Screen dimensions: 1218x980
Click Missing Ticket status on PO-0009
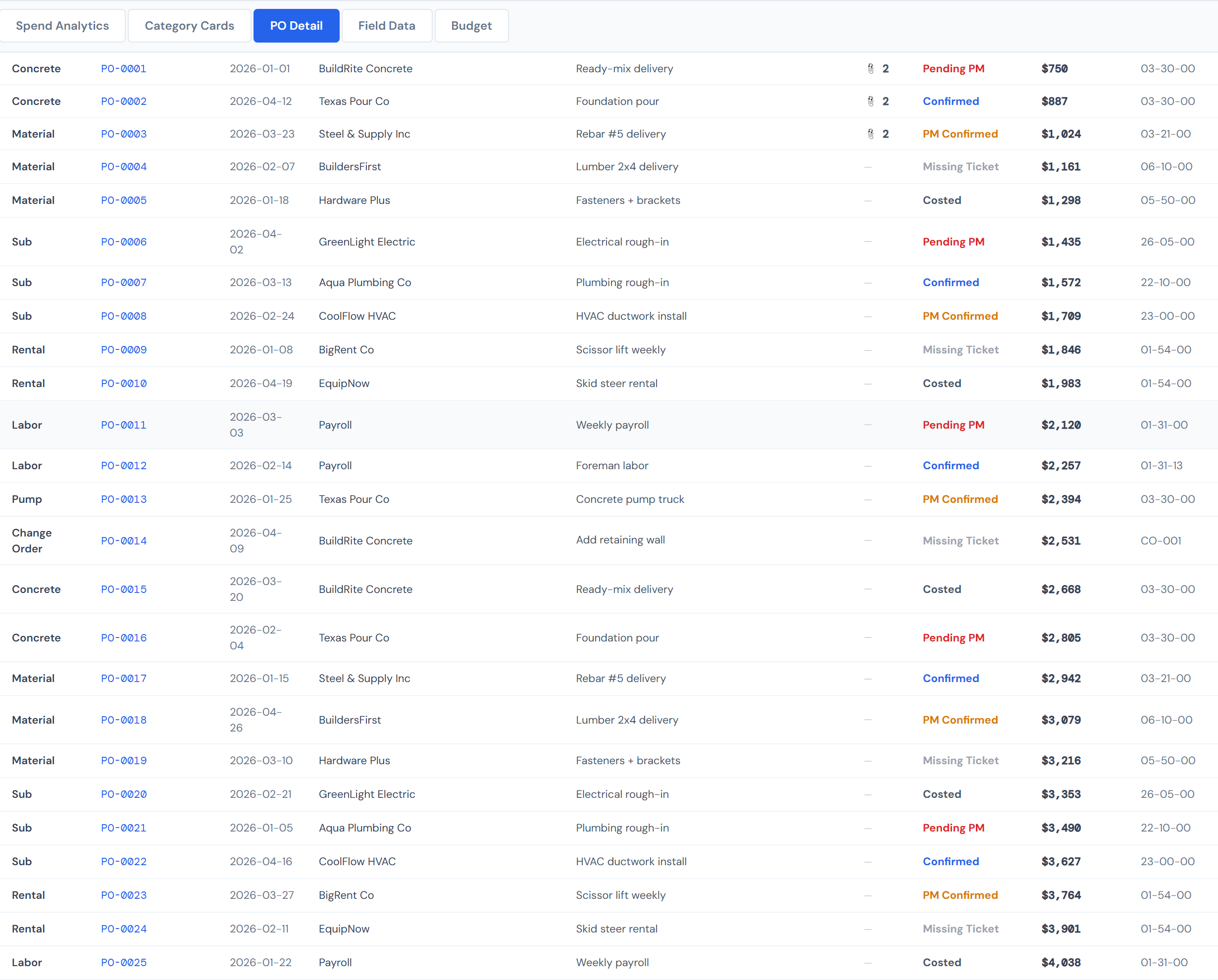click(961, 349)
